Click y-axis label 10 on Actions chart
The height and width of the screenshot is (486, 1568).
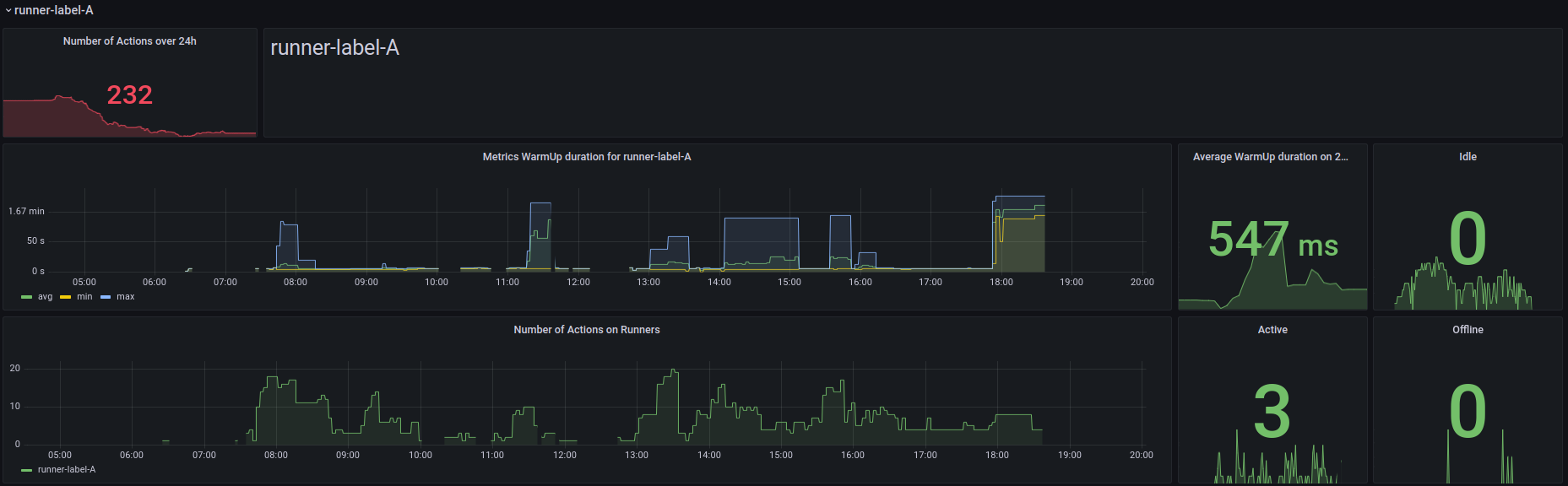tap(15, 407)
